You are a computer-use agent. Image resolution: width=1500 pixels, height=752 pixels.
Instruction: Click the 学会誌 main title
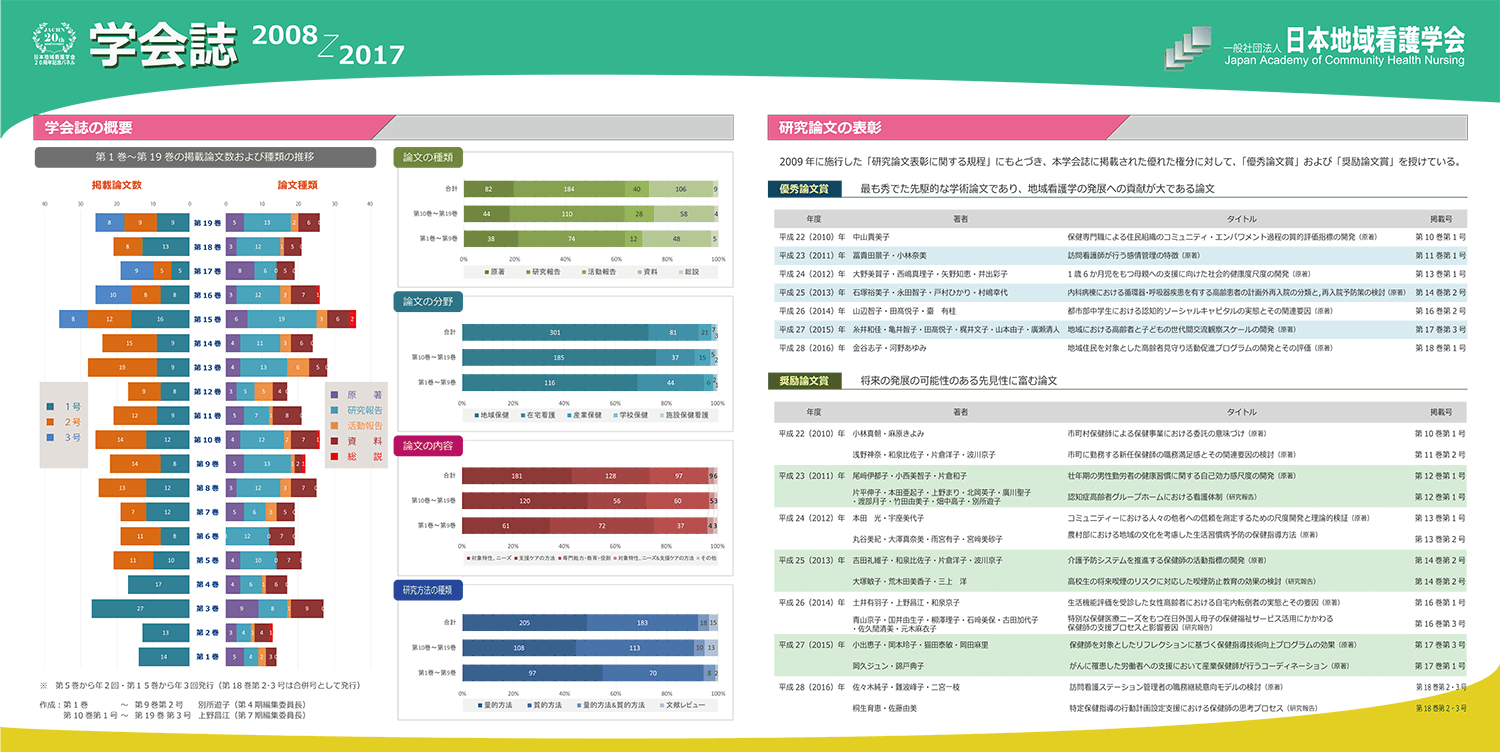pos(163,45)
